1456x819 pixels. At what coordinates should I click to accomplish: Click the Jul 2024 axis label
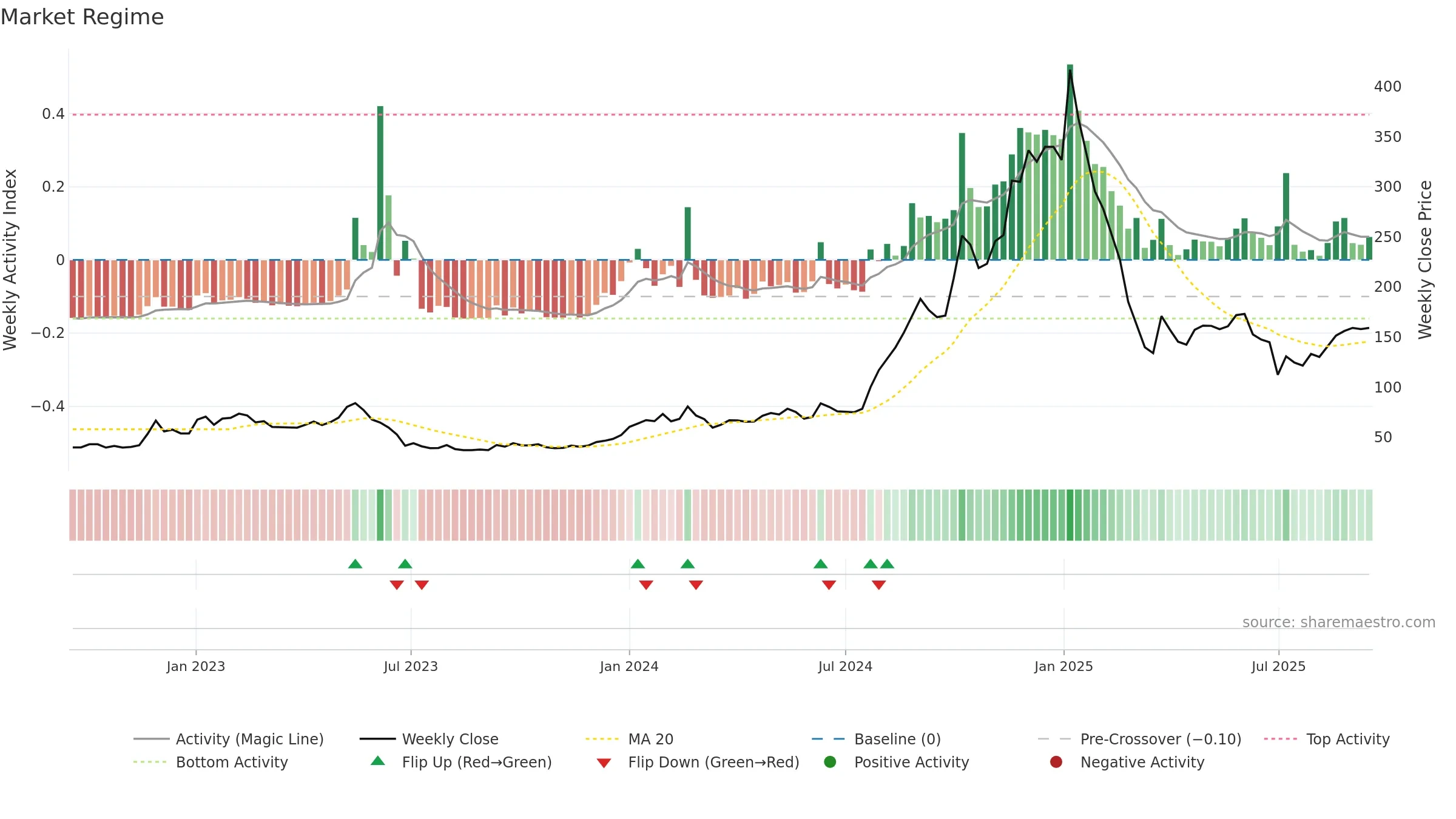[845, 666]
